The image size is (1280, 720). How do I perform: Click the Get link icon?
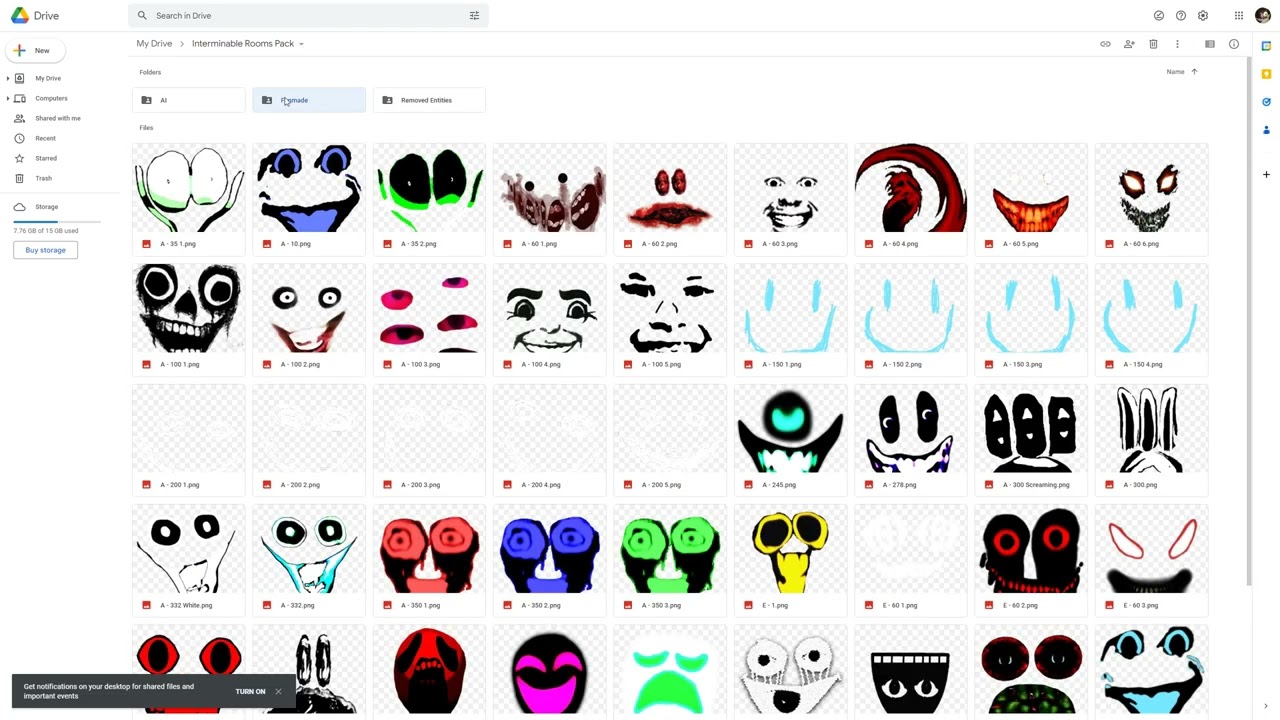click(x=1105, y=44)
